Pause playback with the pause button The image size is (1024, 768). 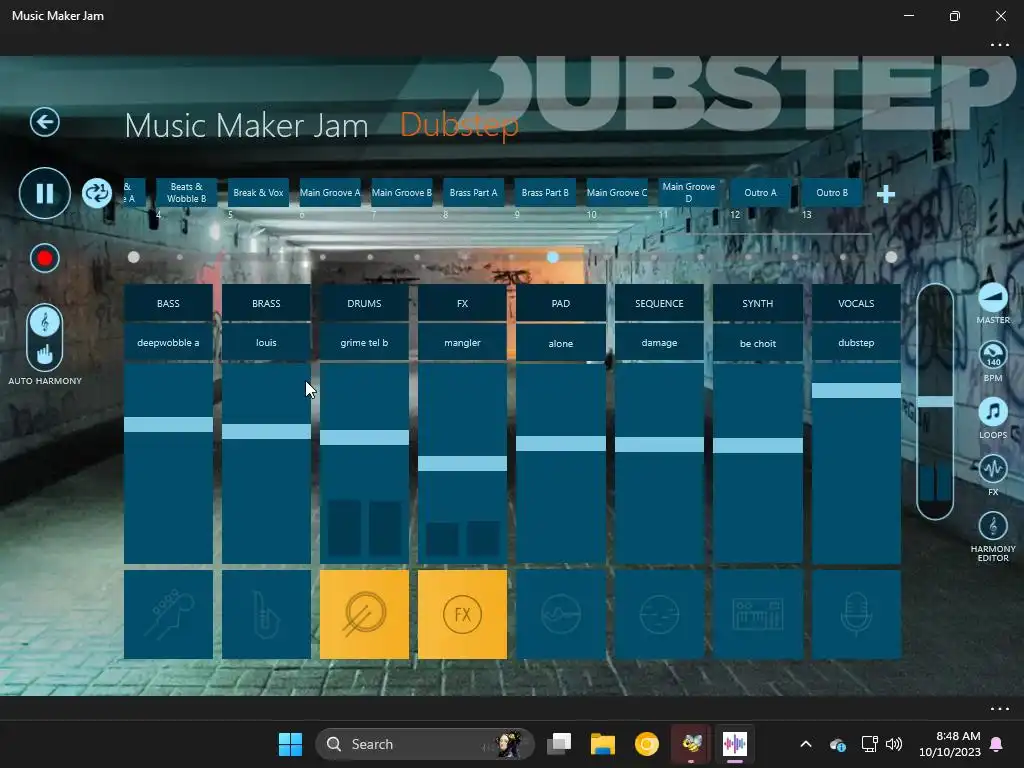(44, 193)
